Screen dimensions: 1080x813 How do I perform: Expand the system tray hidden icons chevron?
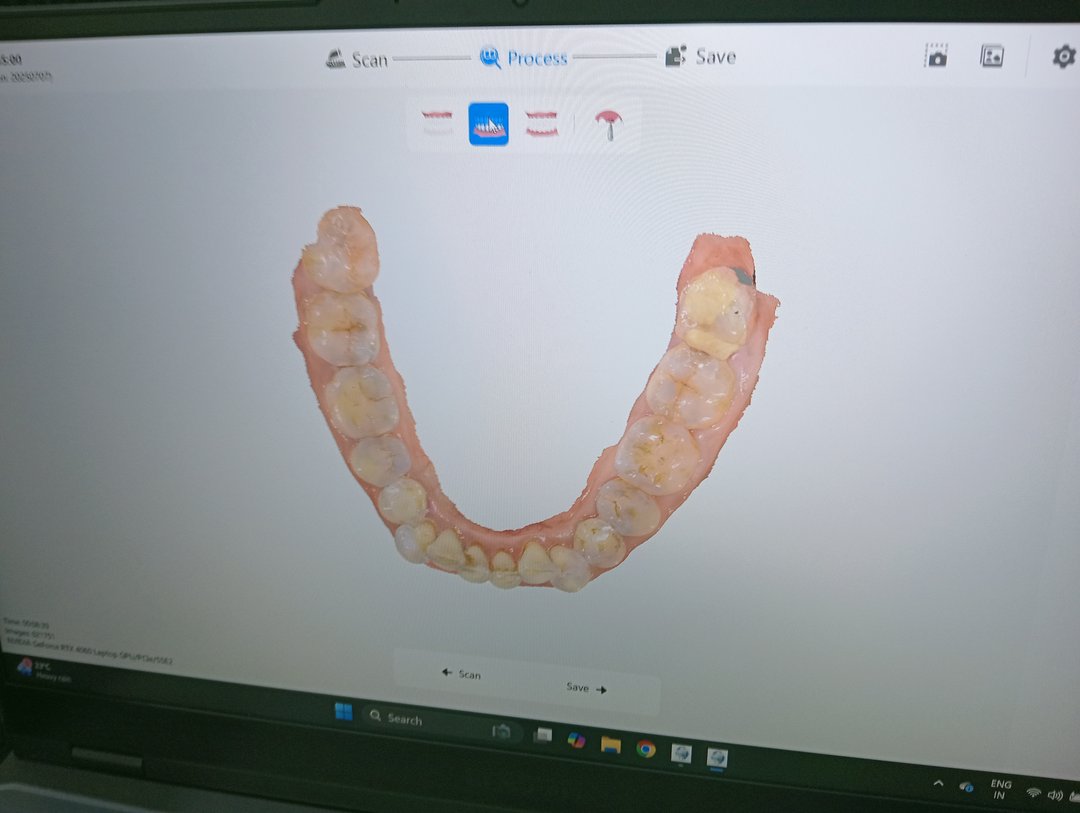[937, 784]
